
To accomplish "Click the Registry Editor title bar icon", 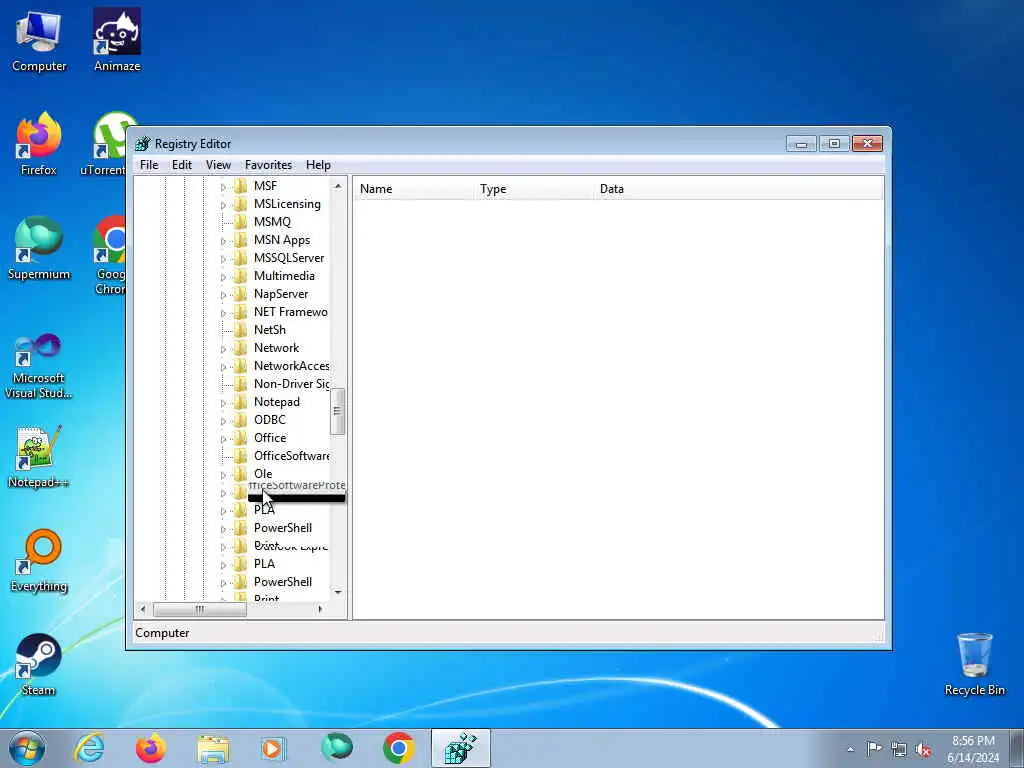I will (x=142, y=144).
